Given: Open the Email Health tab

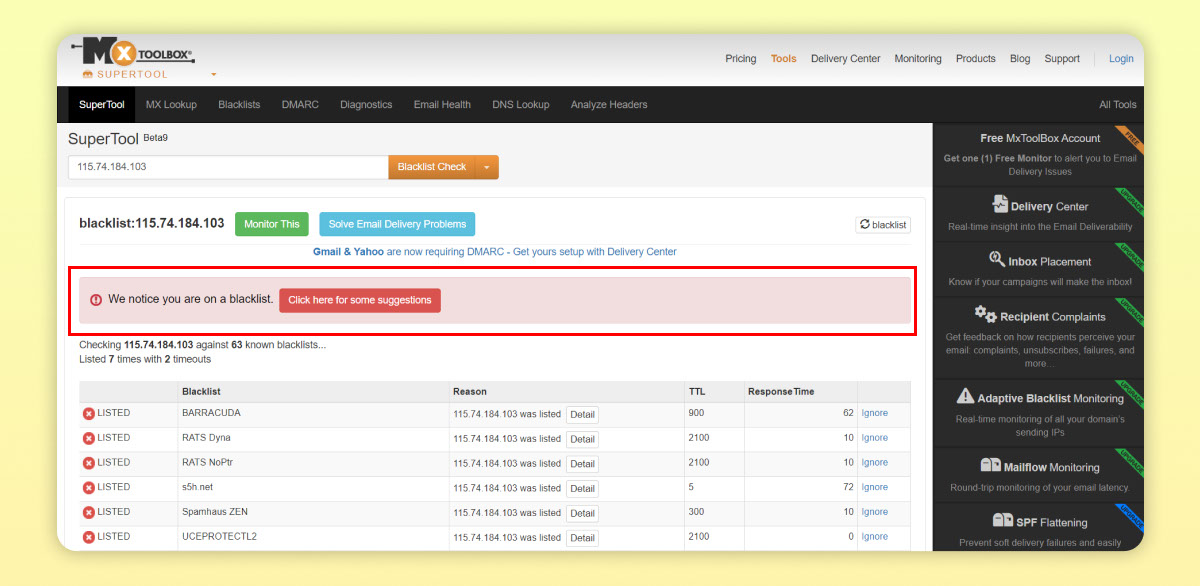Looking at the screenshot, I should pyautogui.click(x=442, y=104).
